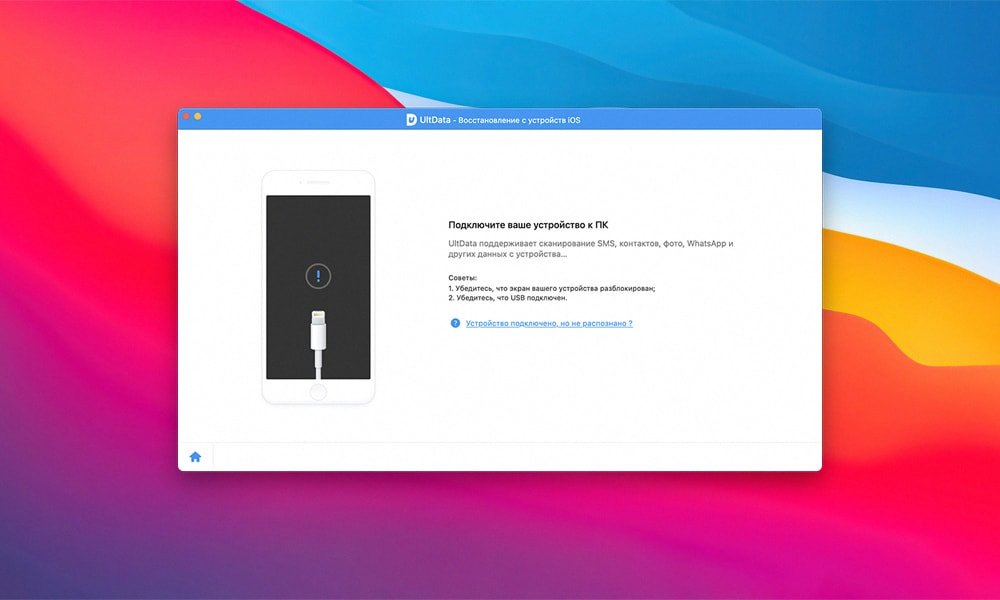Image resolution: width=1000 pixels, height=600 pixels.
Task: Minimize the window using the yellow button
Action: point(198,117)
